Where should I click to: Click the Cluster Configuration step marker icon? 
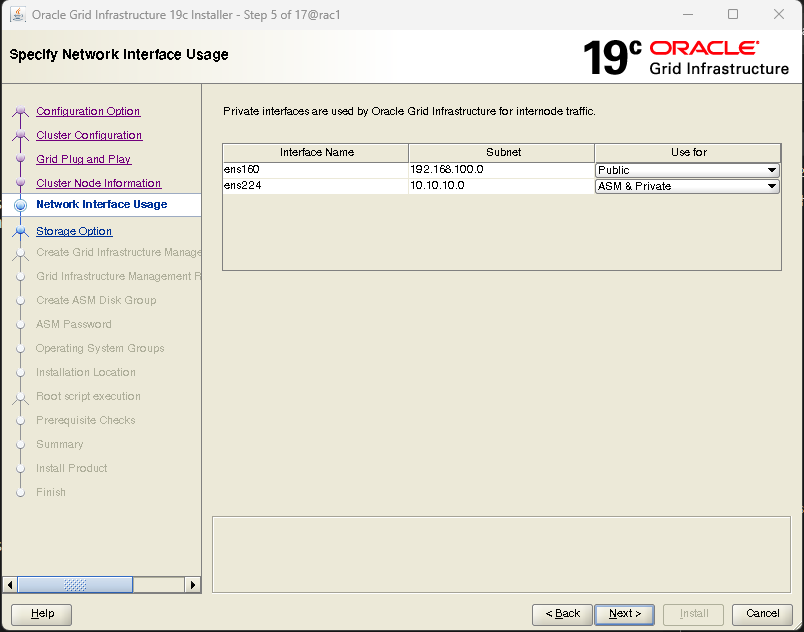click(x=21, y=135)
